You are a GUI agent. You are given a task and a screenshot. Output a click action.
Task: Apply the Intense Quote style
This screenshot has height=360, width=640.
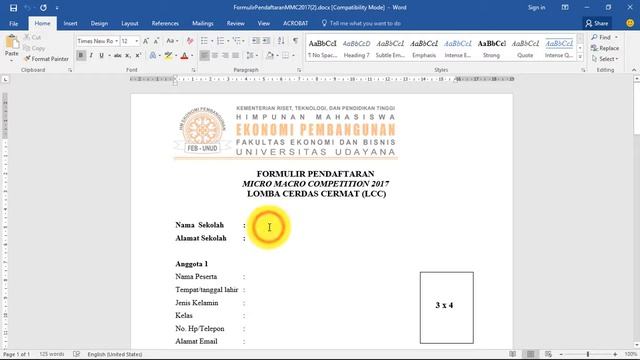pos(559,48)
